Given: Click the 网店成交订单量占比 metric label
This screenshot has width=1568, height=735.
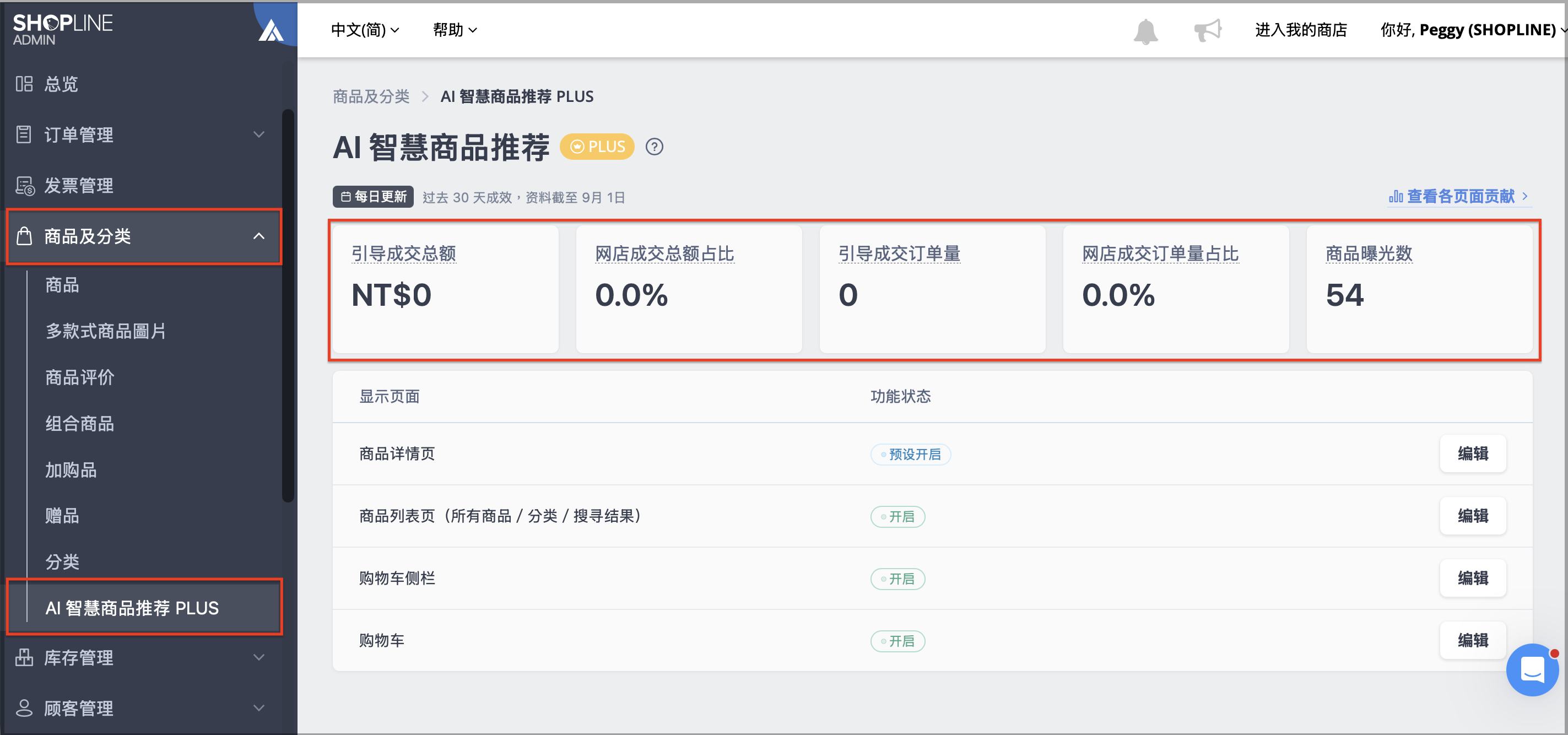Looking at the screenshot, I should 1160,253.
